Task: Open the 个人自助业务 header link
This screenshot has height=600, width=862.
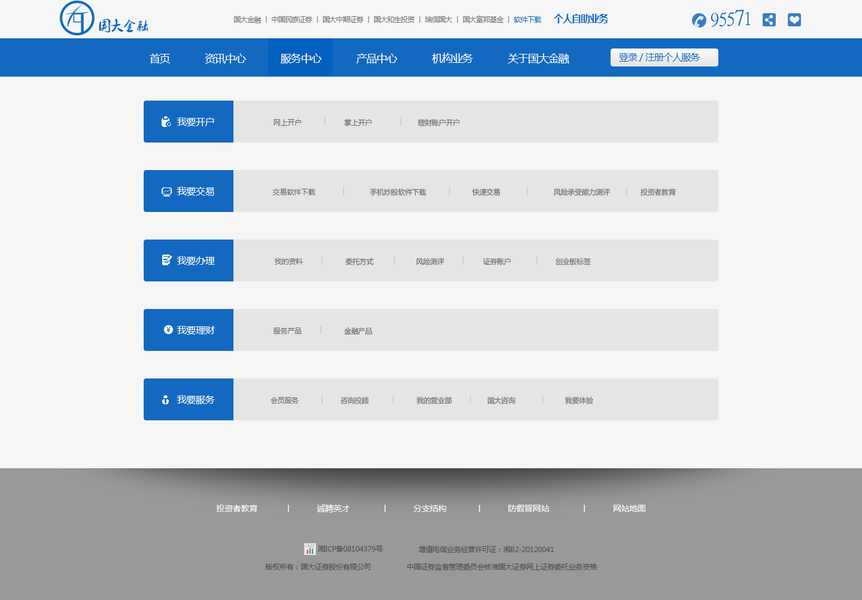Action: pos(581,19)
